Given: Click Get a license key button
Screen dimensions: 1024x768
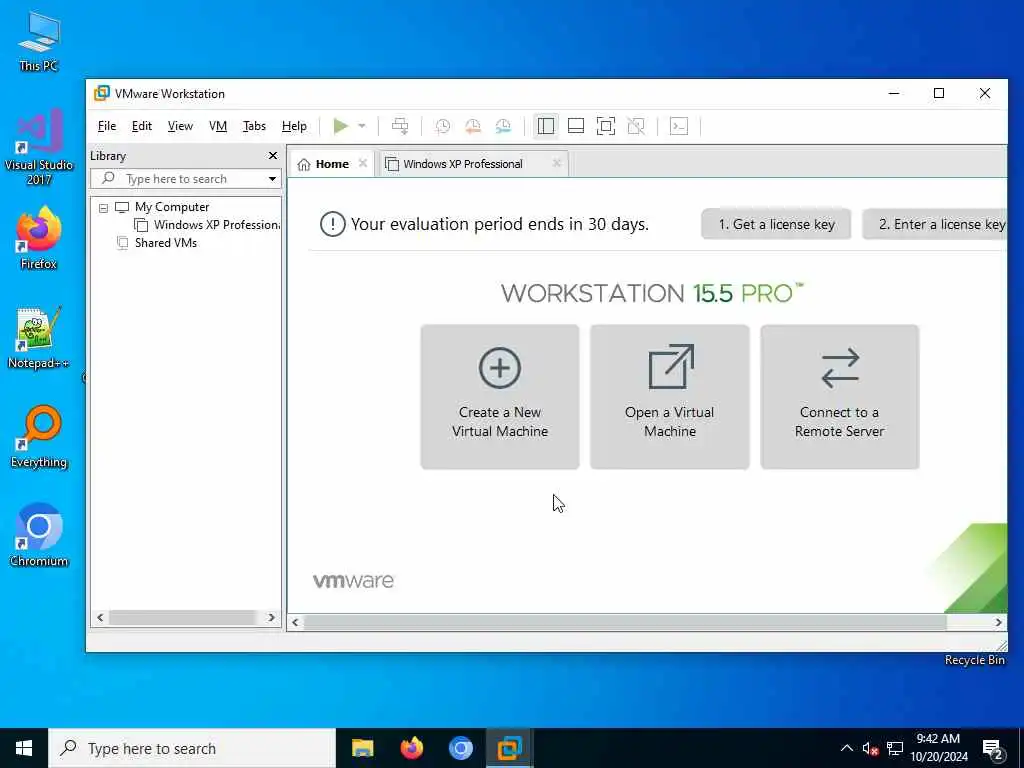Looking at the screenshot, I should (776, 224).
